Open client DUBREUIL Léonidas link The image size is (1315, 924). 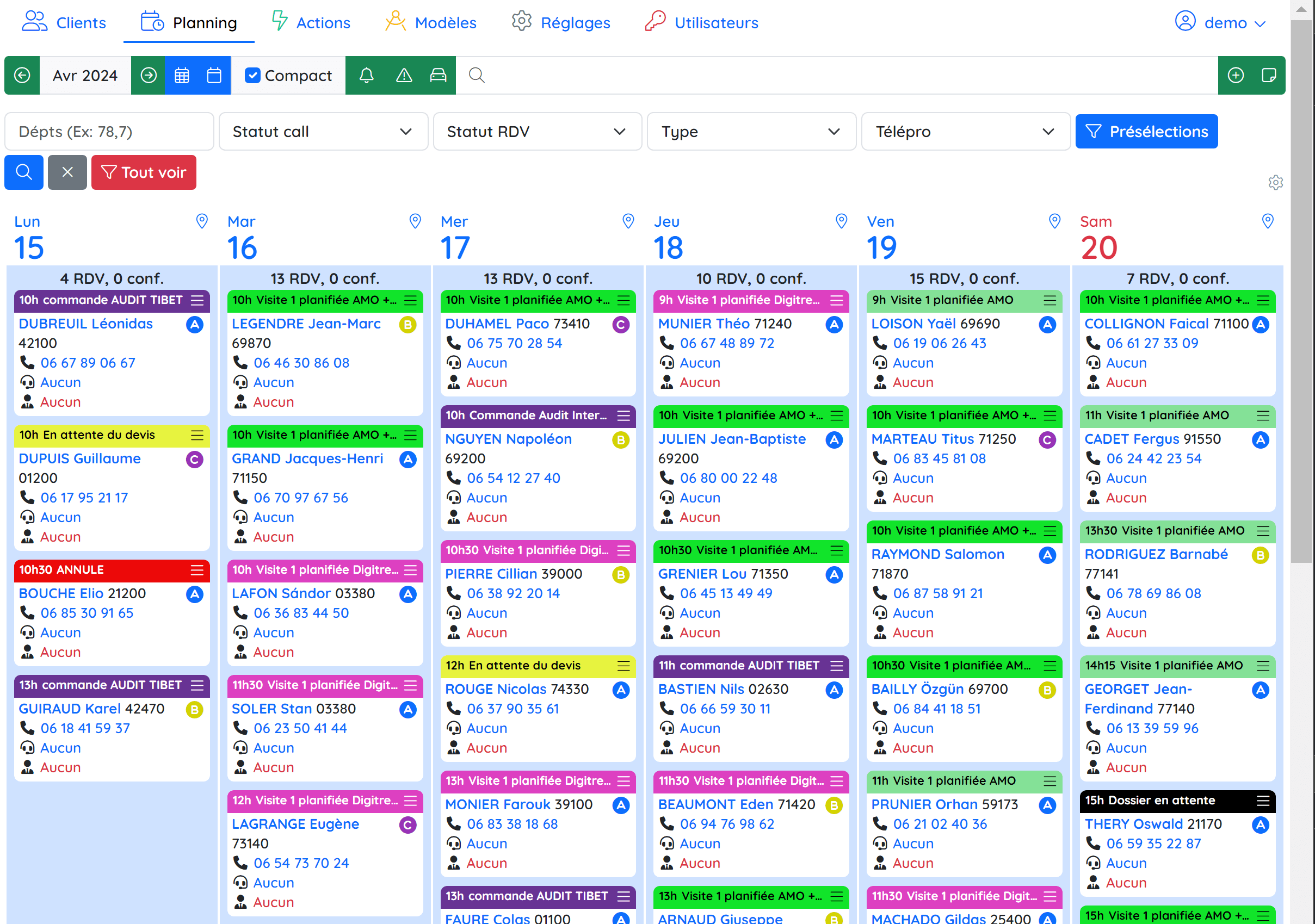[x=86, y=324]
